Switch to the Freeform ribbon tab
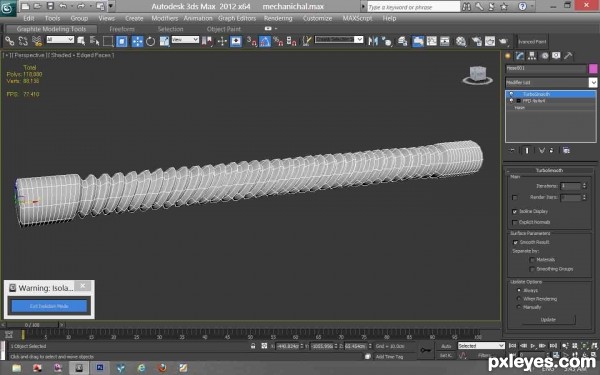The width and height of the screenshot is (600, 375). pyautogui.click(x=122, y=29)
